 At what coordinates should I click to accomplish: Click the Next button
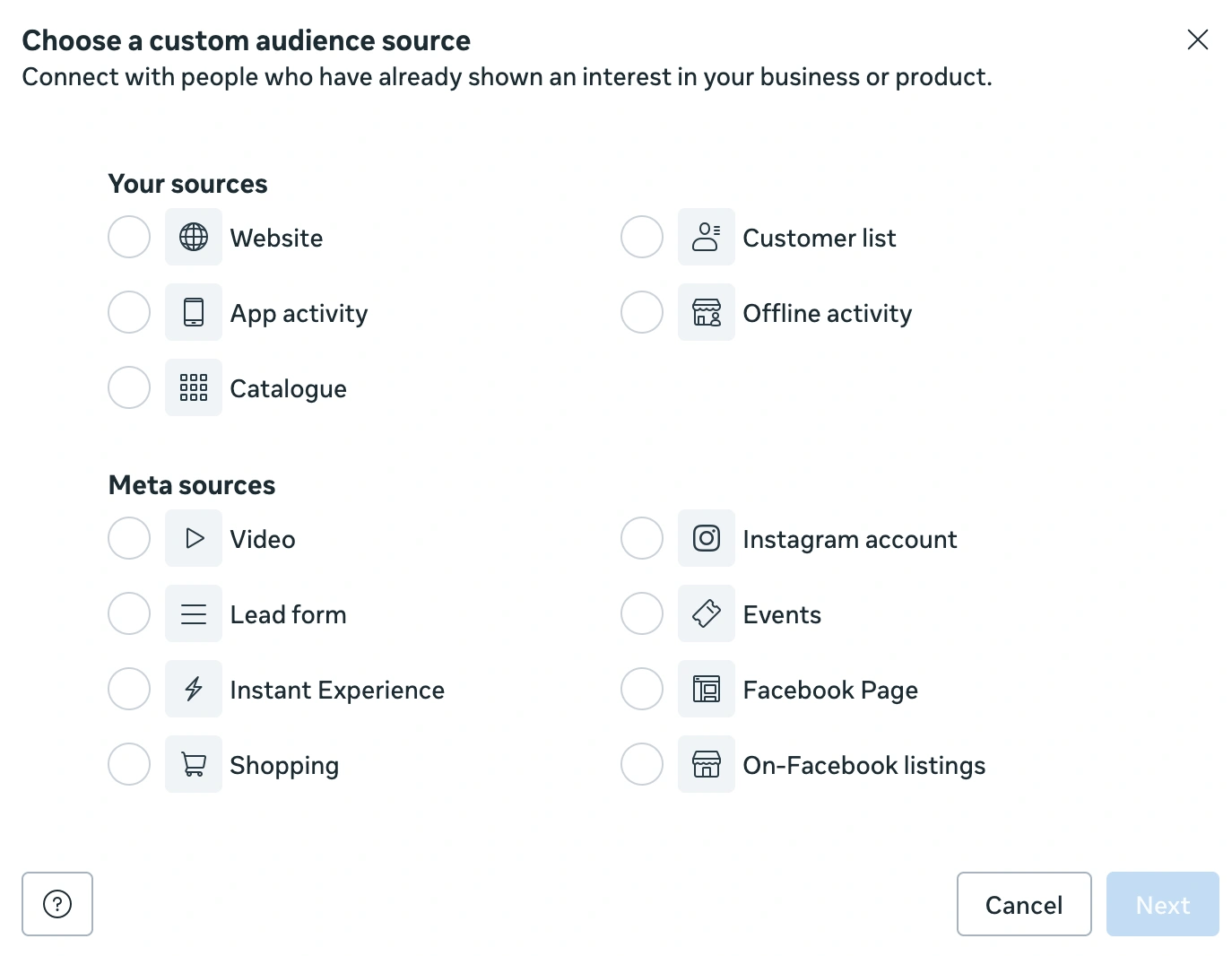pos(1162,904)
